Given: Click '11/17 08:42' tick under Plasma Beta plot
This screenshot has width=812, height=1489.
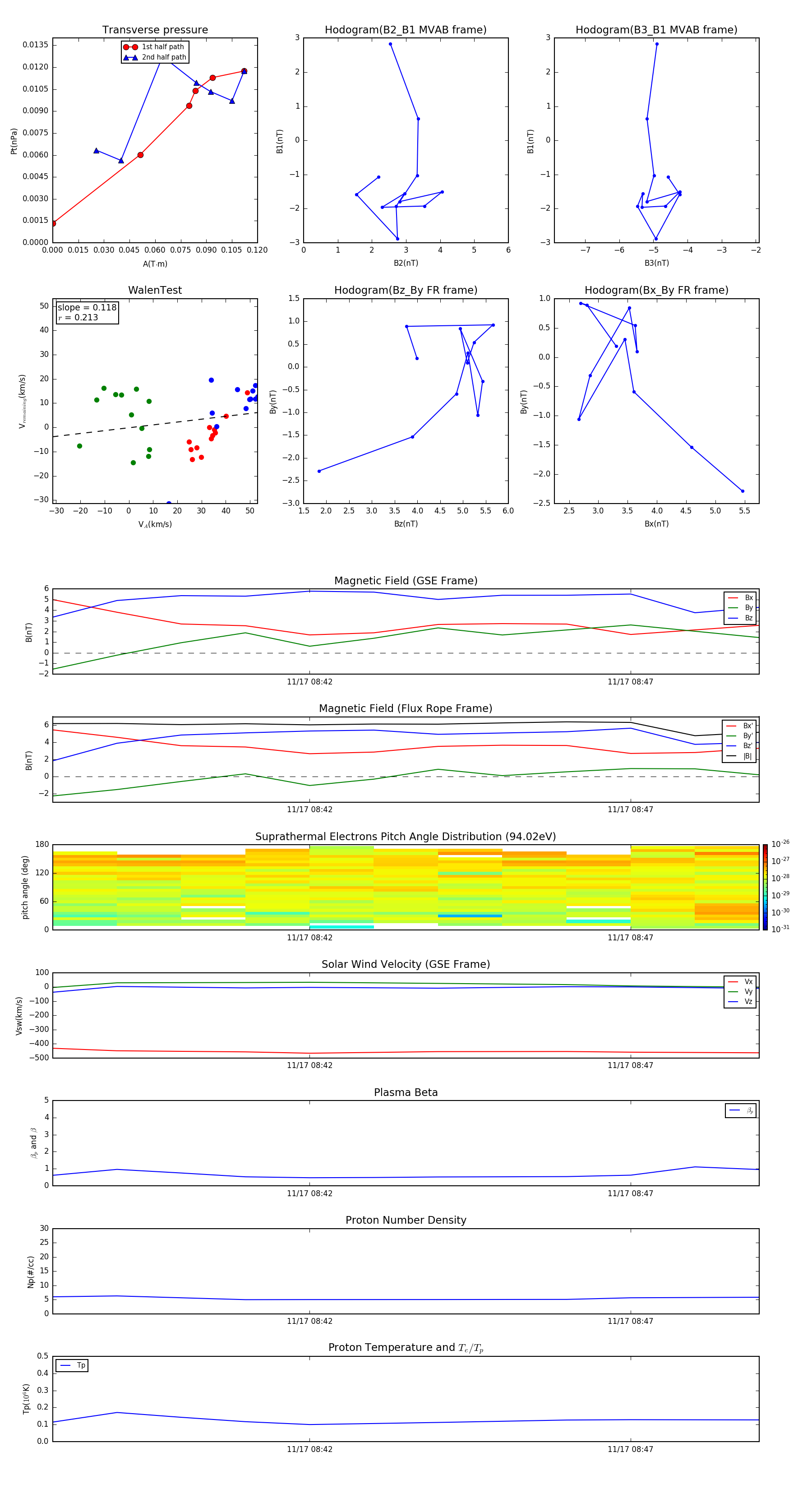Looking at the screenshot, I should [310, 1193].
